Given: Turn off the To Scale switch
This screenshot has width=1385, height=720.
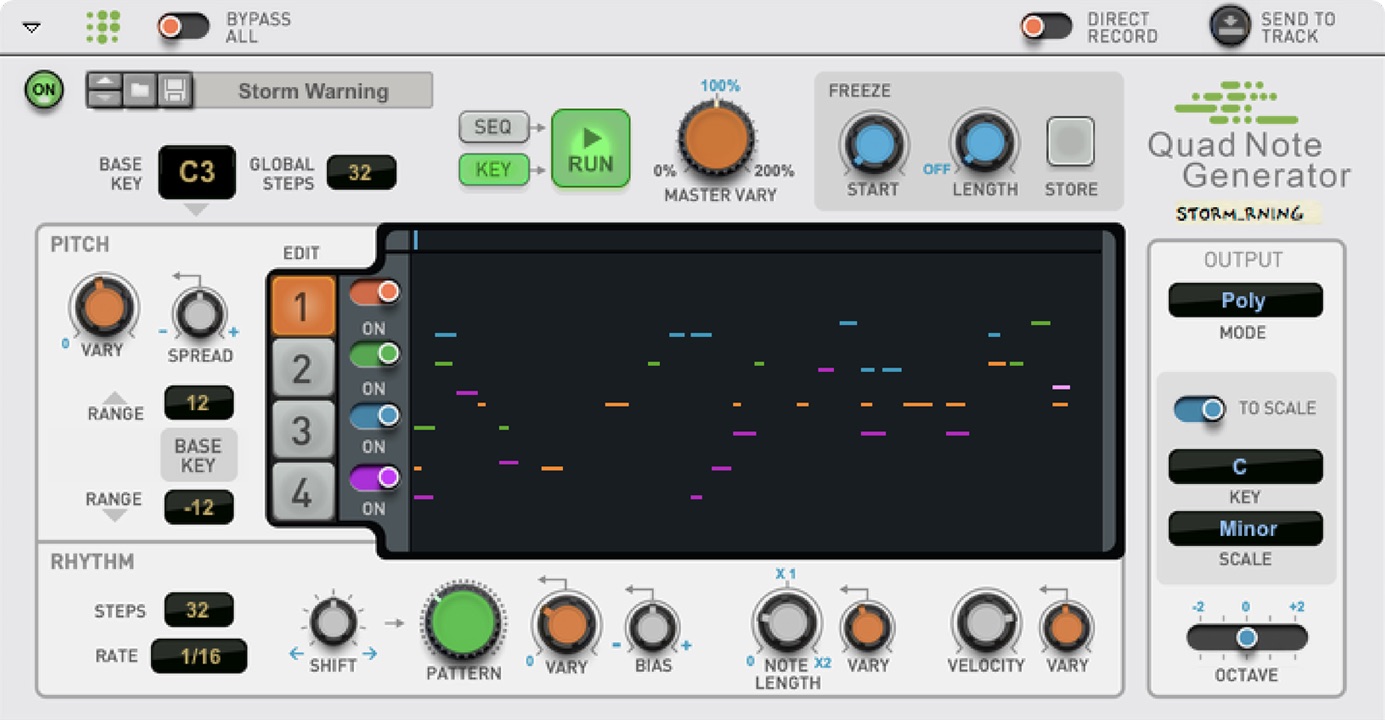Looking at the screenshot, I should click(x=1199, y=408).
